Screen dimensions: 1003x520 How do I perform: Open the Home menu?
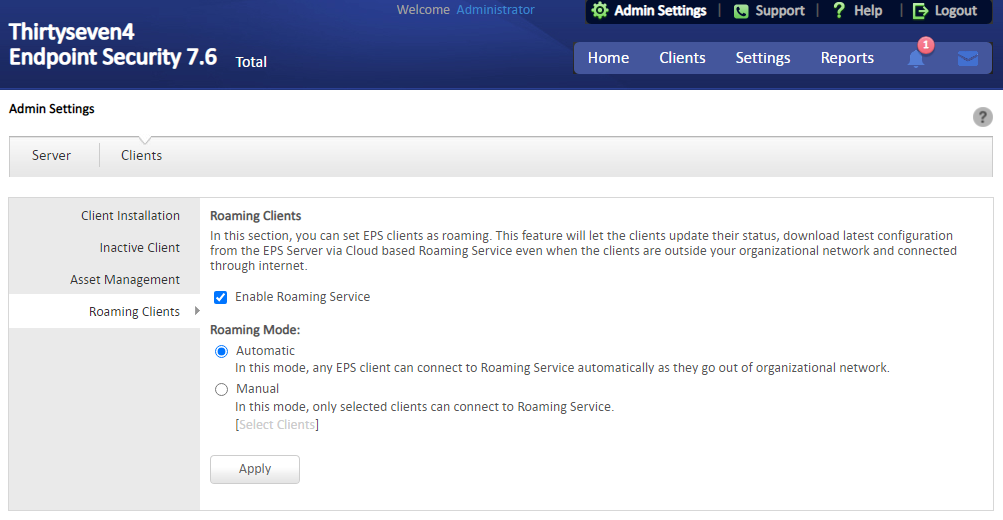pyautogui.click(x=608, y=58)
